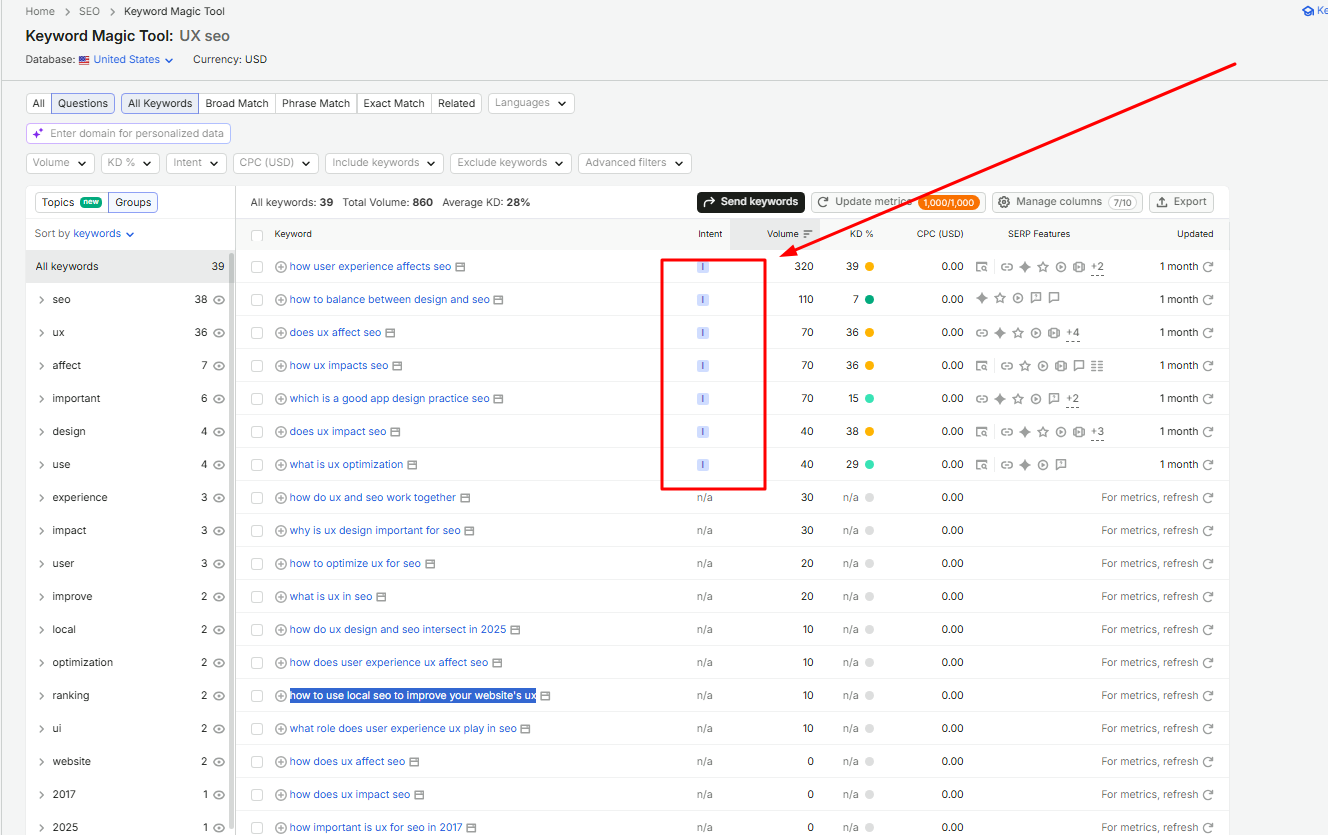Toggle the eye visibility icon for the 'seo' group

[x=219, y=300]
